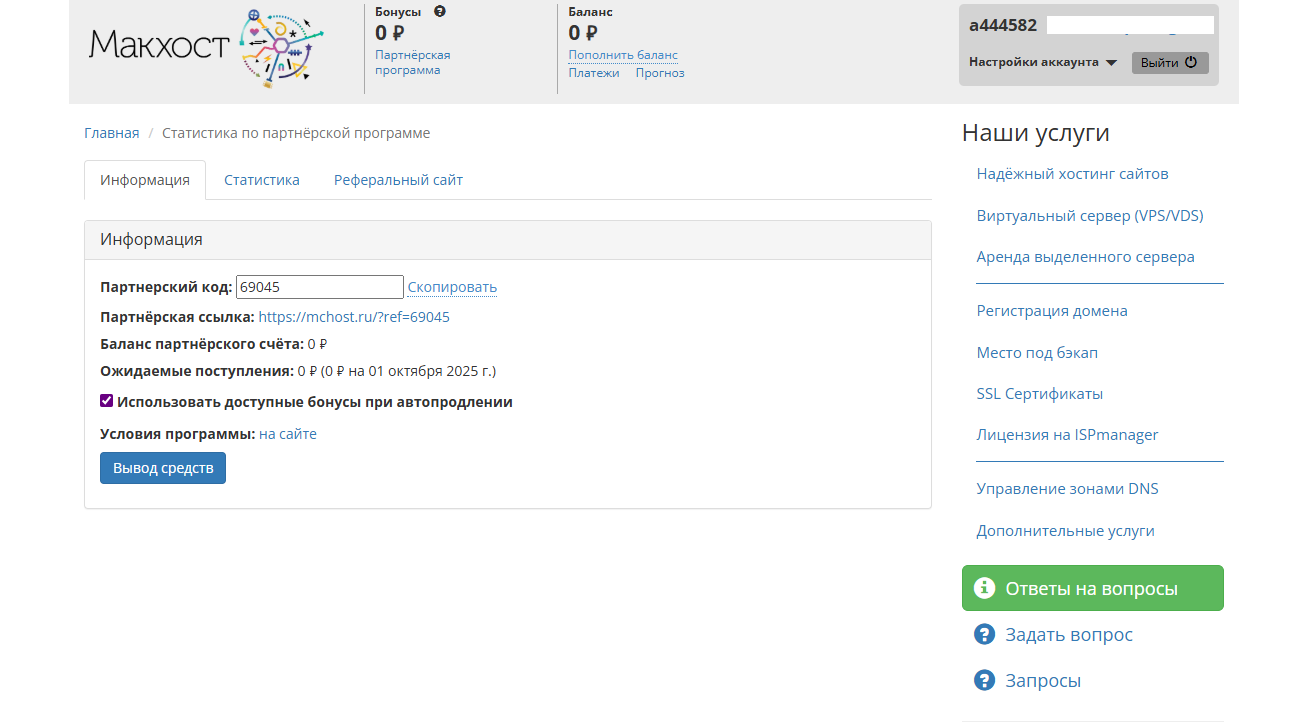The width and height of the screenshot is (1298, 724).
Task: Select the Информация tab
Action: tap(145, 180)
